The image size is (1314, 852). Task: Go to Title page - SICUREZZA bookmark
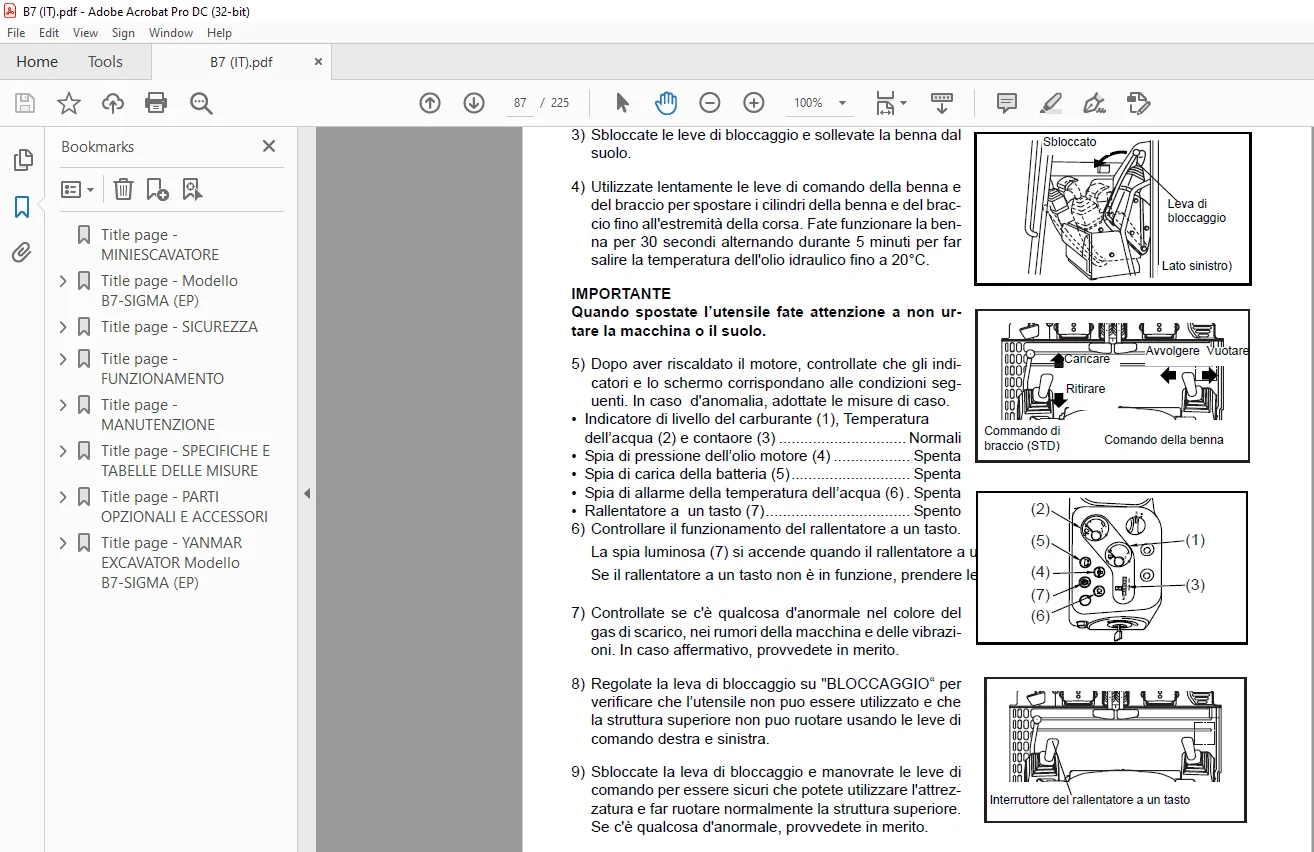click(x=179, y=327)
